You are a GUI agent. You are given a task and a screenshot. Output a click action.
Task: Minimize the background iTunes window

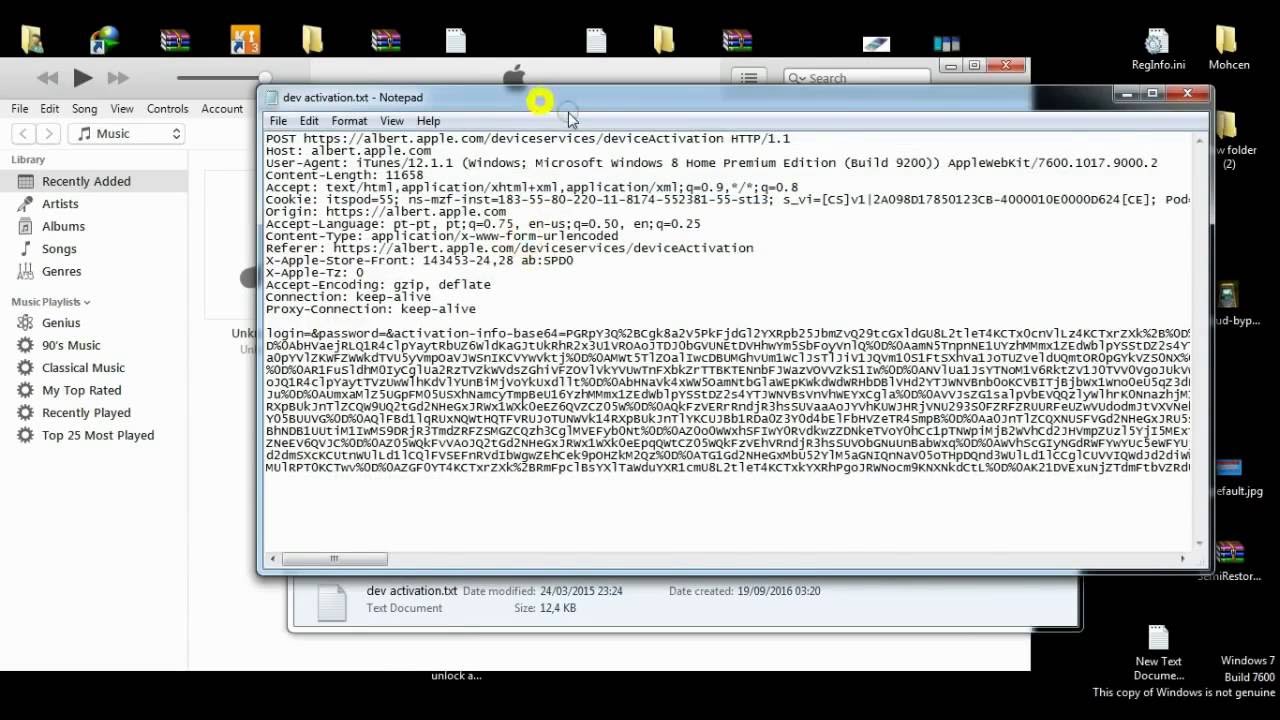pos(951,66)
